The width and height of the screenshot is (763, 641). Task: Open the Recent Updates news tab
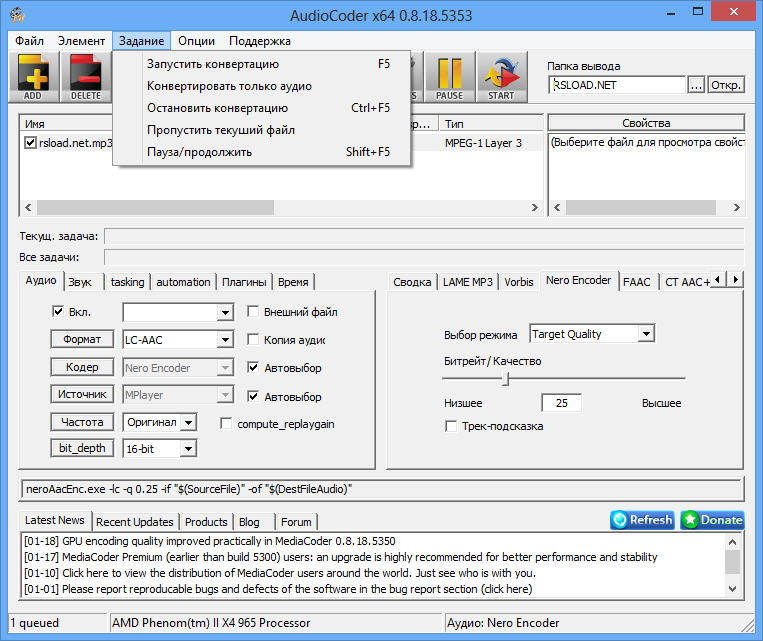[x=135, y=522]
